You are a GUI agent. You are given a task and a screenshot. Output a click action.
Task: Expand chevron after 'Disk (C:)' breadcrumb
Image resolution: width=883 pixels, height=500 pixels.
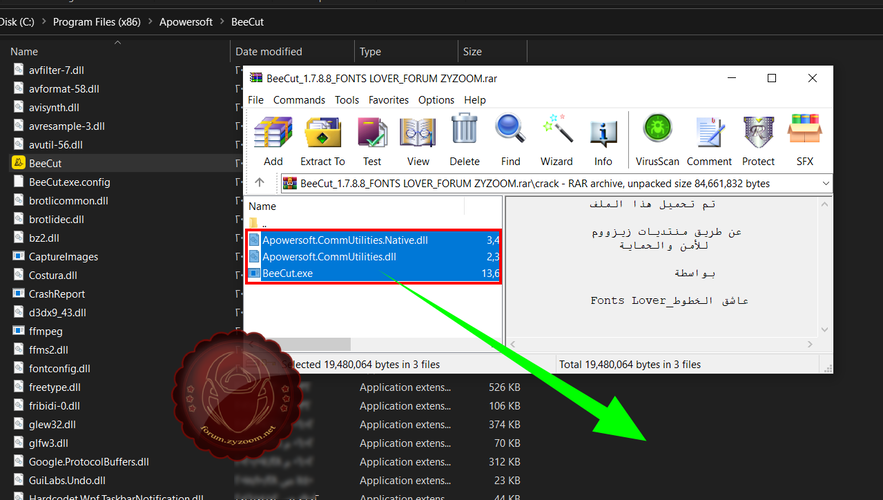(x=43, y=21)
